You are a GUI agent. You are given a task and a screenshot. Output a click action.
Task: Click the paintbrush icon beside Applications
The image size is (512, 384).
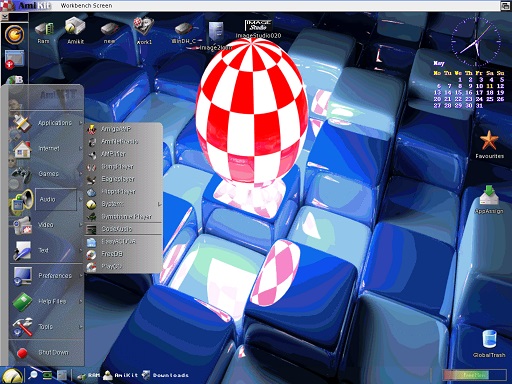[x=22, y=123]
